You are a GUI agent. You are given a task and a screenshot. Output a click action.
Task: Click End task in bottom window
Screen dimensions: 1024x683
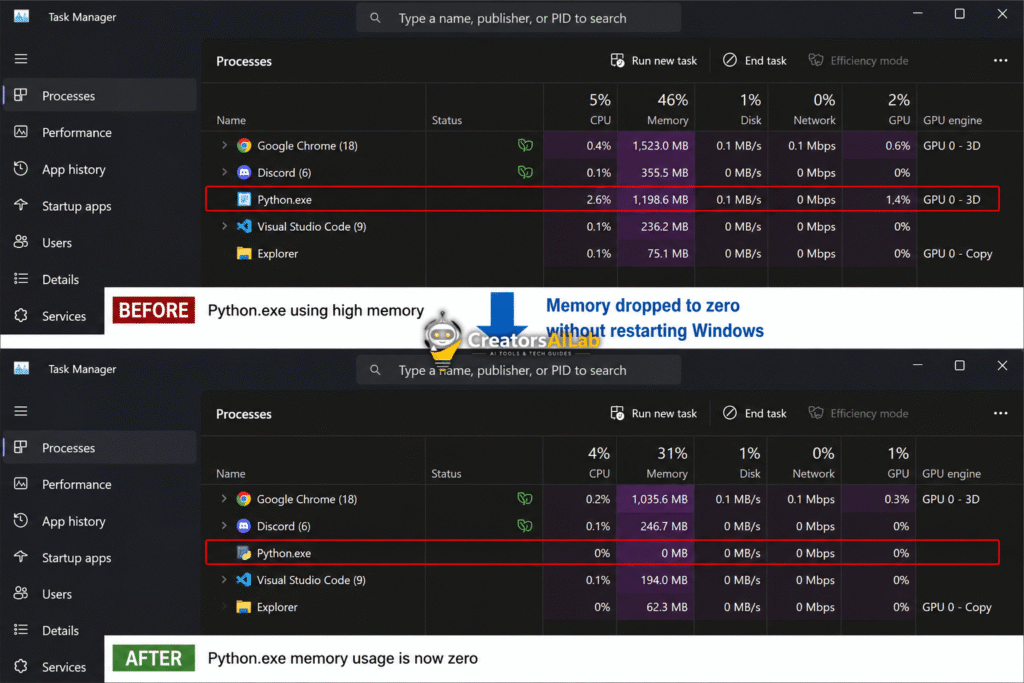point(755,413)
